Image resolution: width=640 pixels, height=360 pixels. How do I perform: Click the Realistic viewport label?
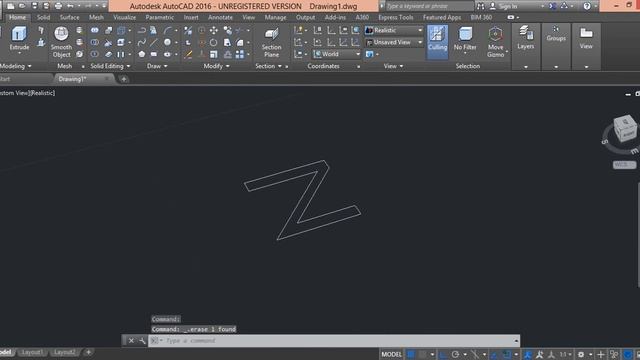(43, 93)
